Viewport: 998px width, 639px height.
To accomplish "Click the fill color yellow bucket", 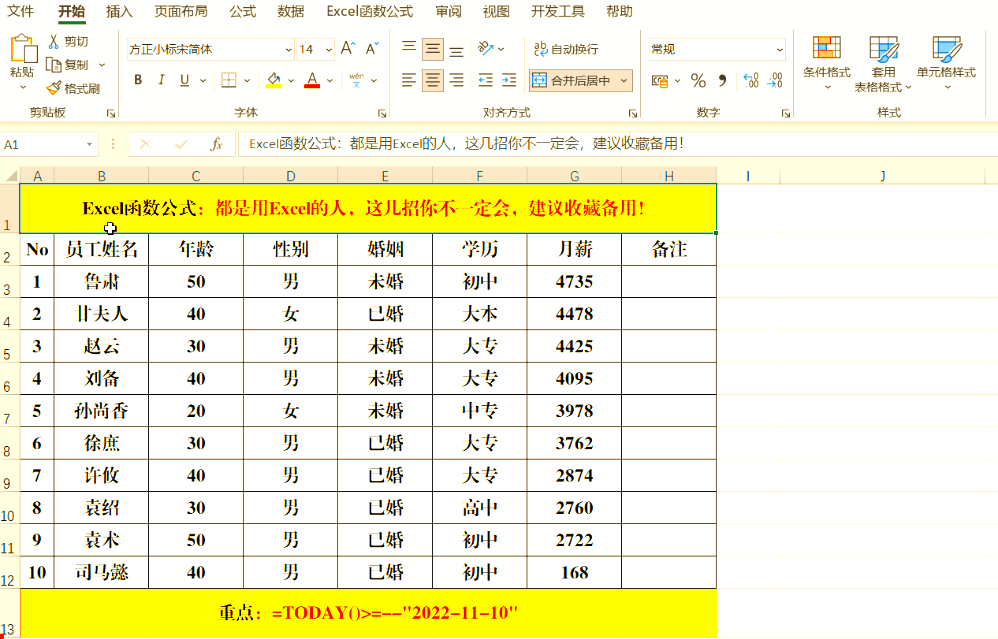I will 274,80.
